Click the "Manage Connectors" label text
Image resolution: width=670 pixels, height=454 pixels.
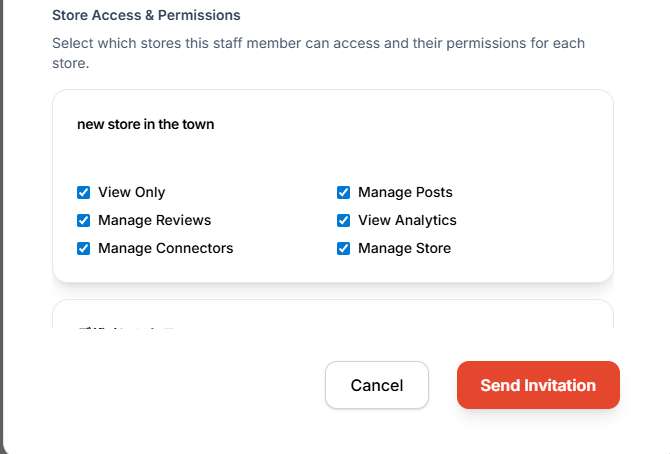[x=165, y=248]
